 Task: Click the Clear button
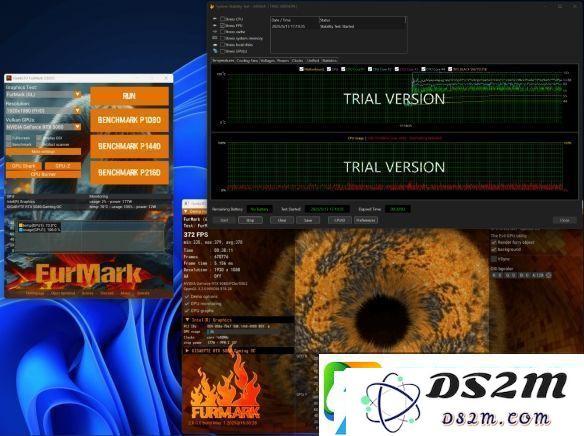(x=282, y=220)
